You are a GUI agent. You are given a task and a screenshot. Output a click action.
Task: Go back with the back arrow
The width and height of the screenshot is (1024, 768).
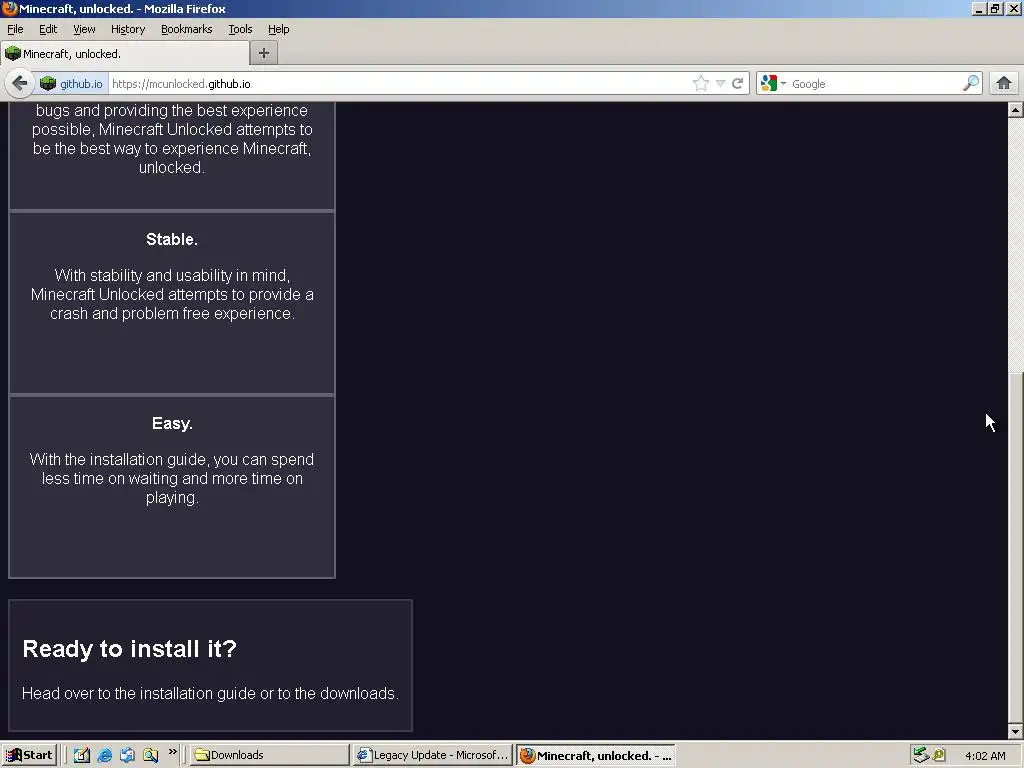(x=20, y=84)
